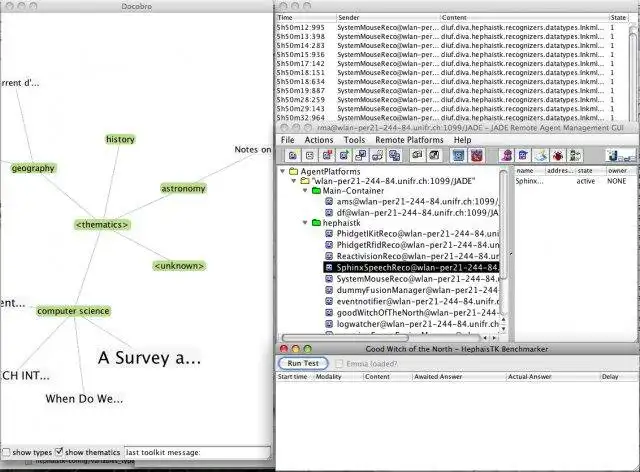Collapse the hephaistk container triangle
Image resolution: width=640 pixels, height=472 pixels.
pos(305,223)
